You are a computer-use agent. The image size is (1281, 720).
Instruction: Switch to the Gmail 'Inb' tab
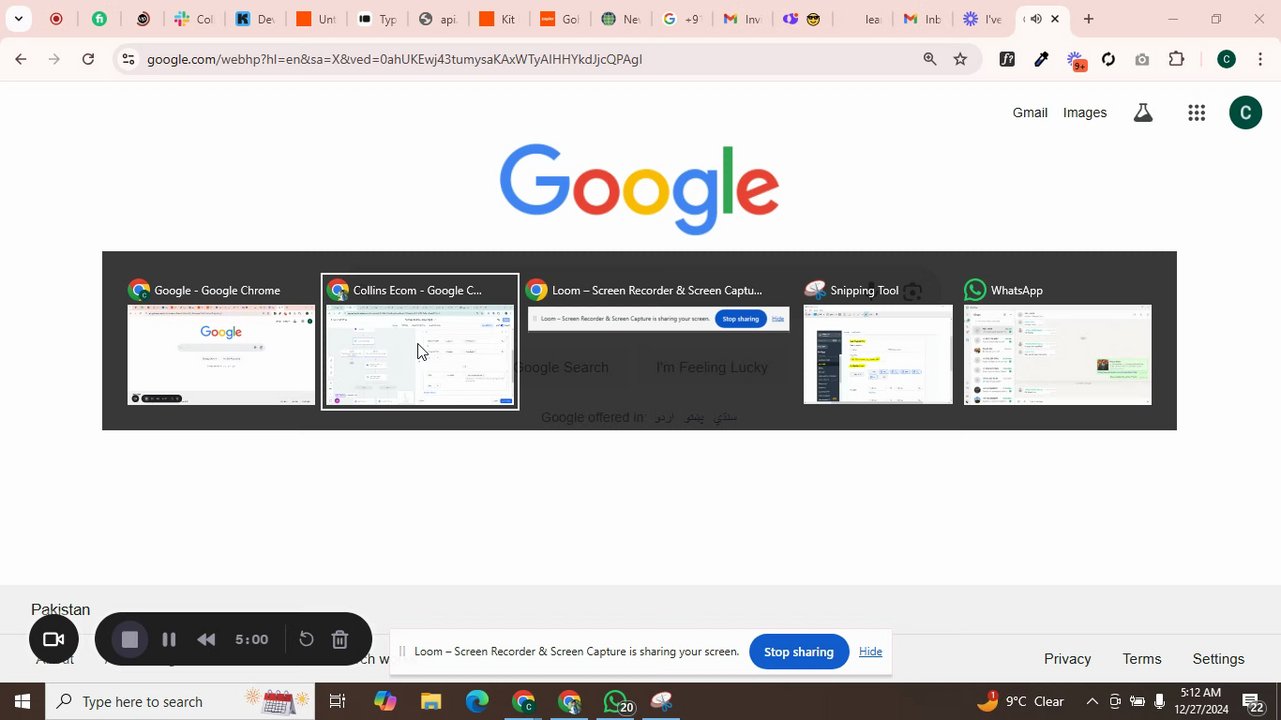coord(921,19)
